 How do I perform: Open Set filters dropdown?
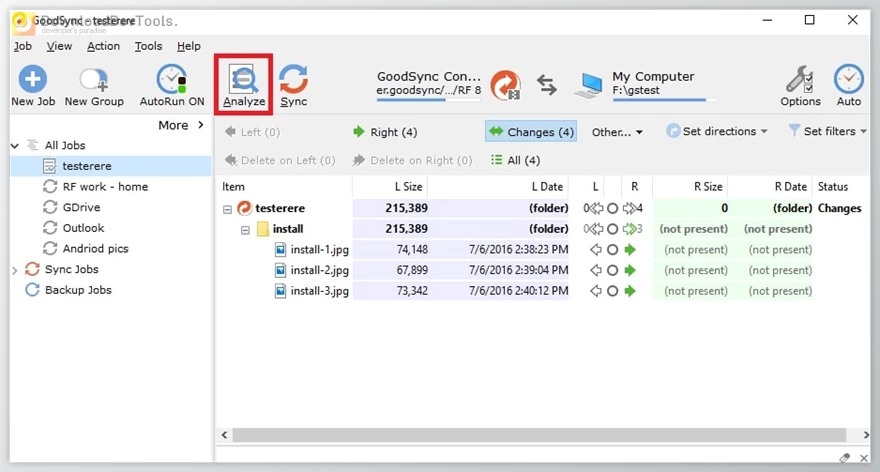pyautogui.click(x=828, y=131)
